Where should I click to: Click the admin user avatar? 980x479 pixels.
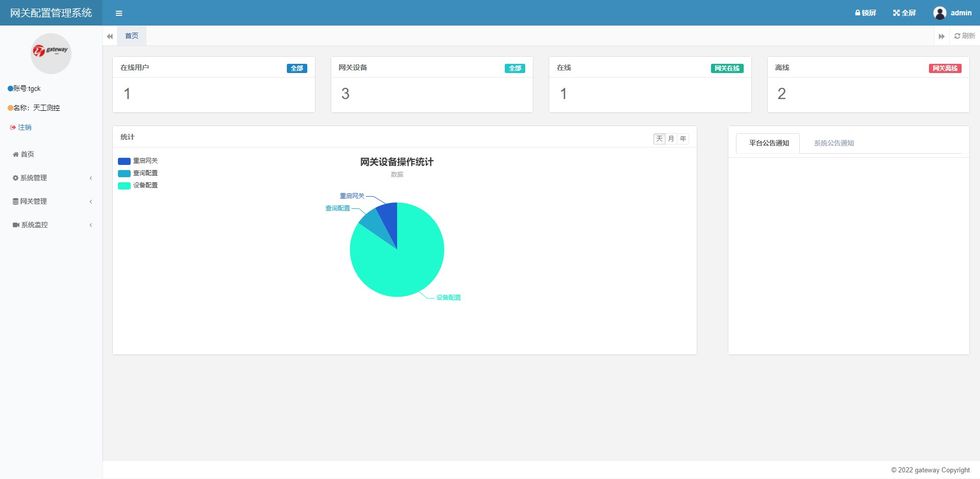pyautogui.click(x=939, y=13)
